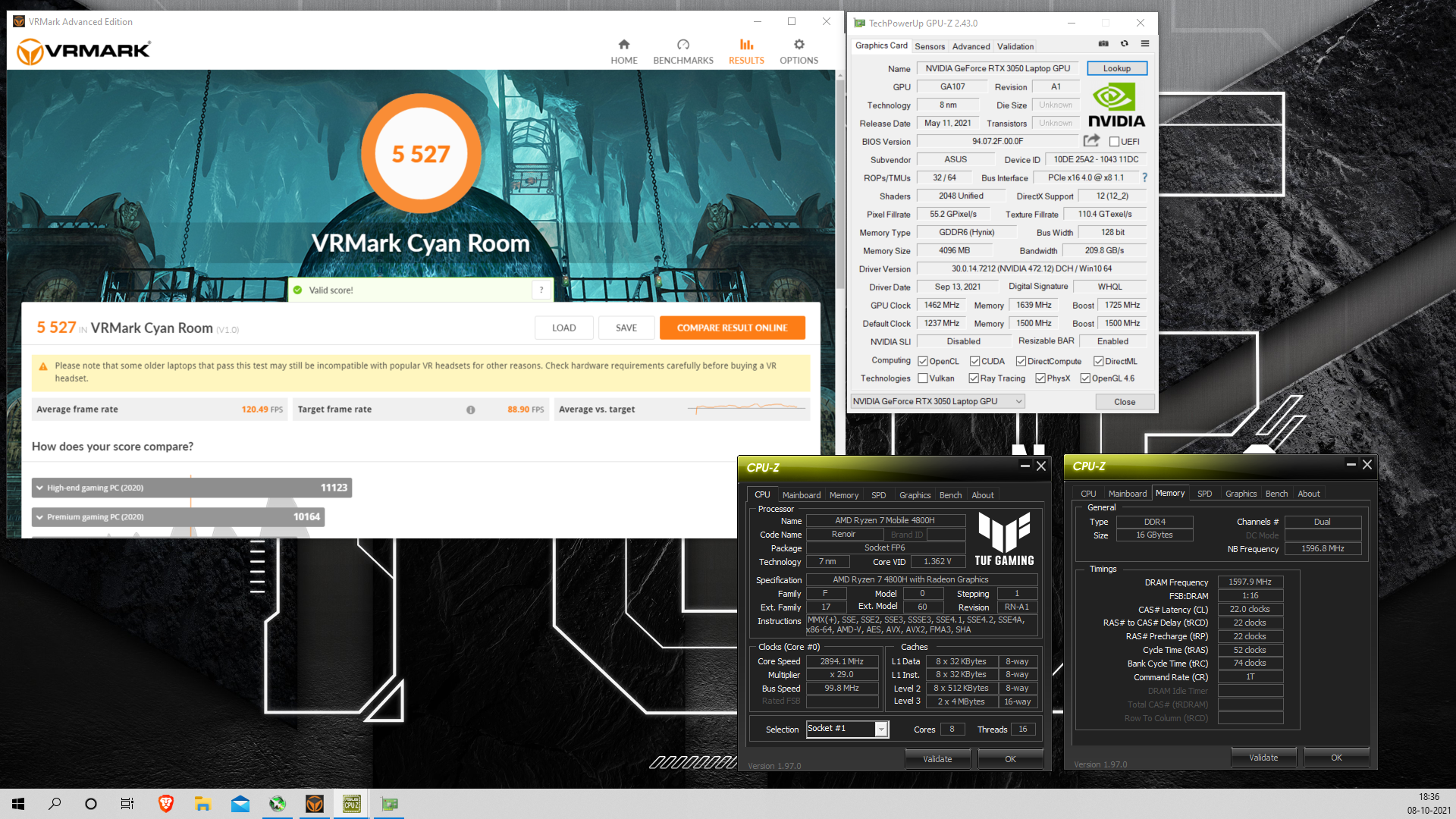1456x819 pixels.
Task: Switch to the VRMark taskbar icon
Action: click(x=315, y=804)
